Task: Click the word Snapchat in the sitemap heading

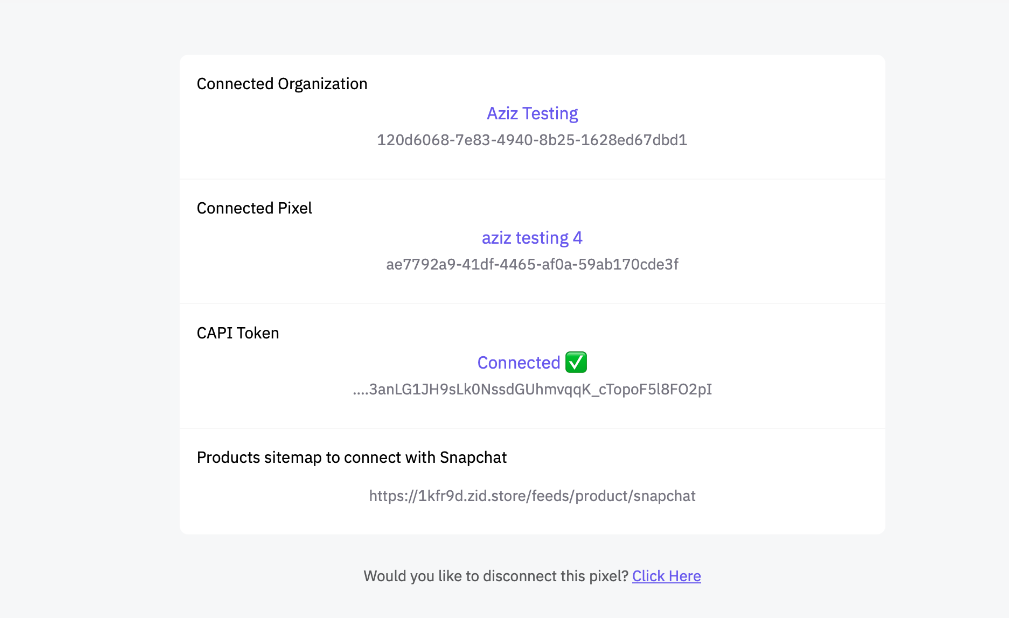Action: (473, 458)
